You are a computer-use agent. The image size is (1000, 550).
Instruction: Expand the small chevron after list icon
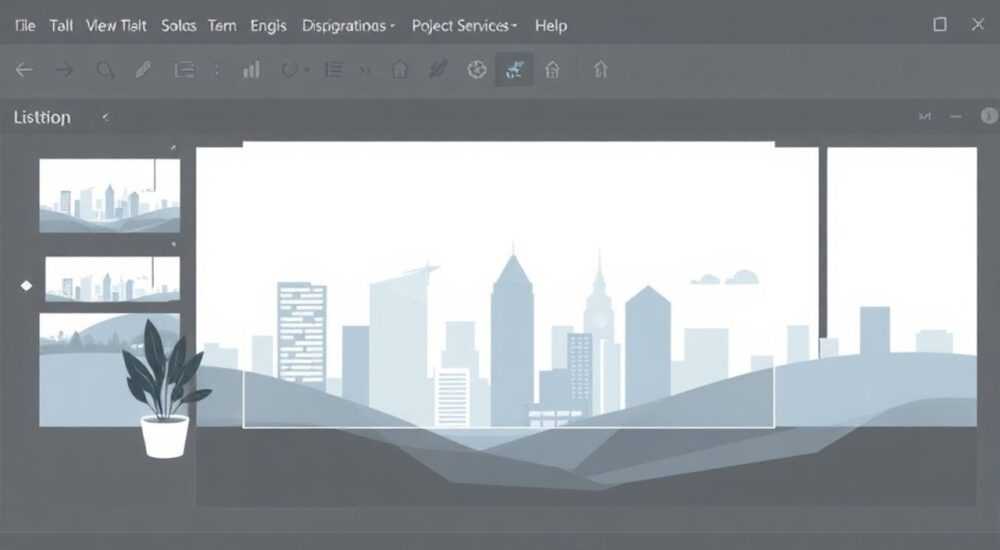(x=365, y=70)
